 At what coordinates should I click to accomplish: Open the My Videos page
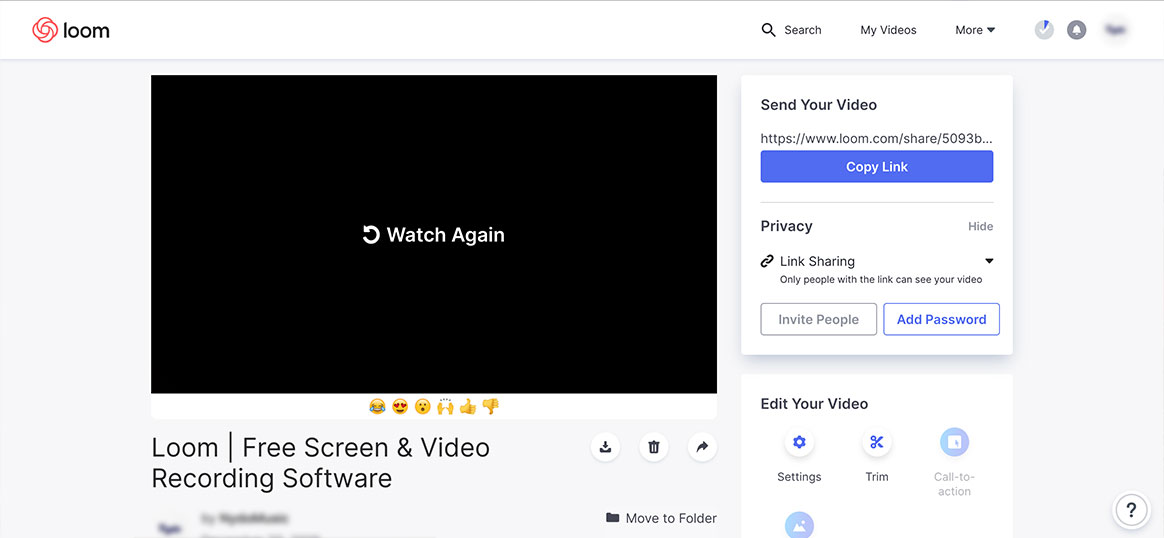pos(888,30)
